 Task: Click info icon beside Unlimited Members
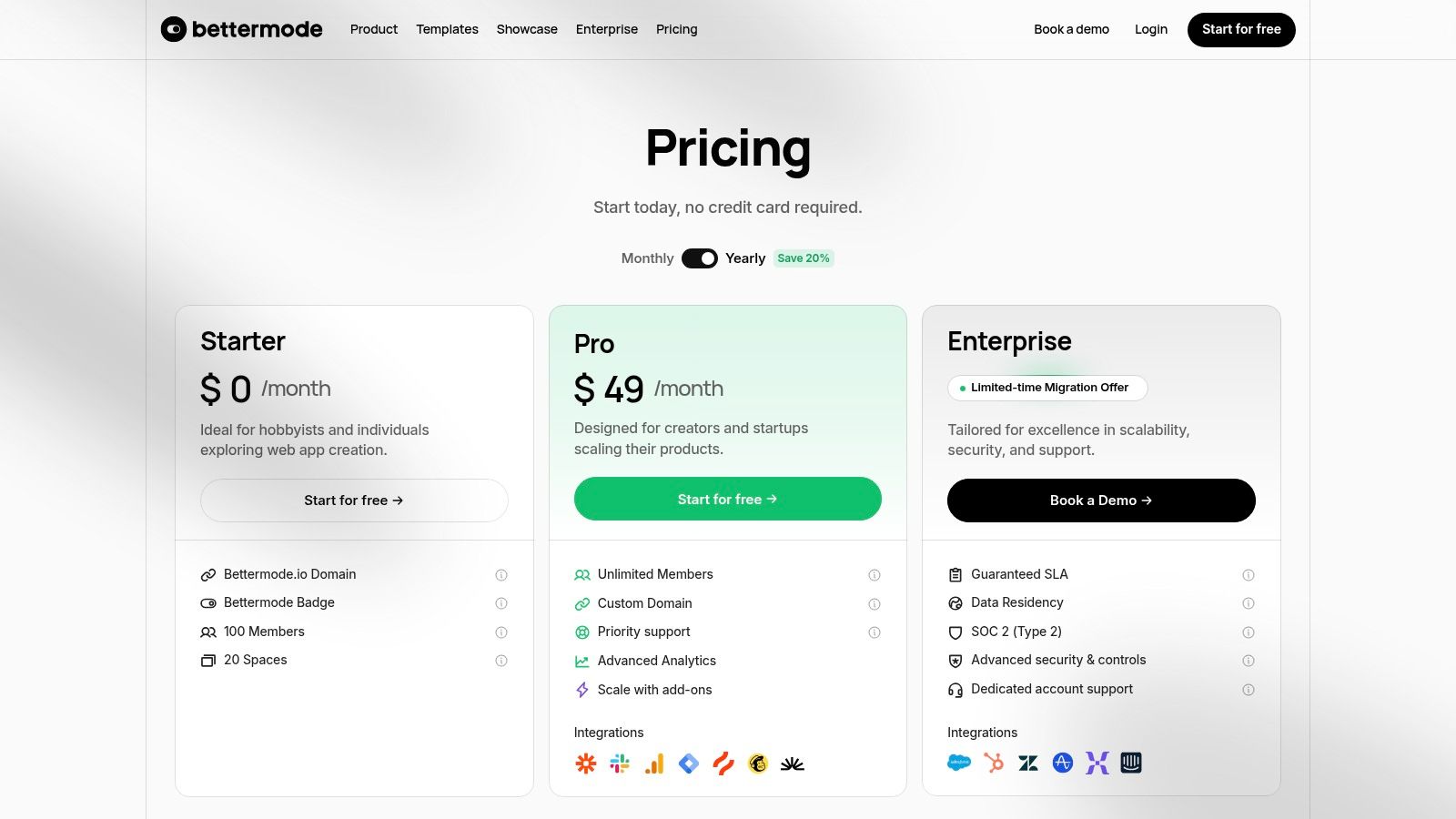pos(874,575)
